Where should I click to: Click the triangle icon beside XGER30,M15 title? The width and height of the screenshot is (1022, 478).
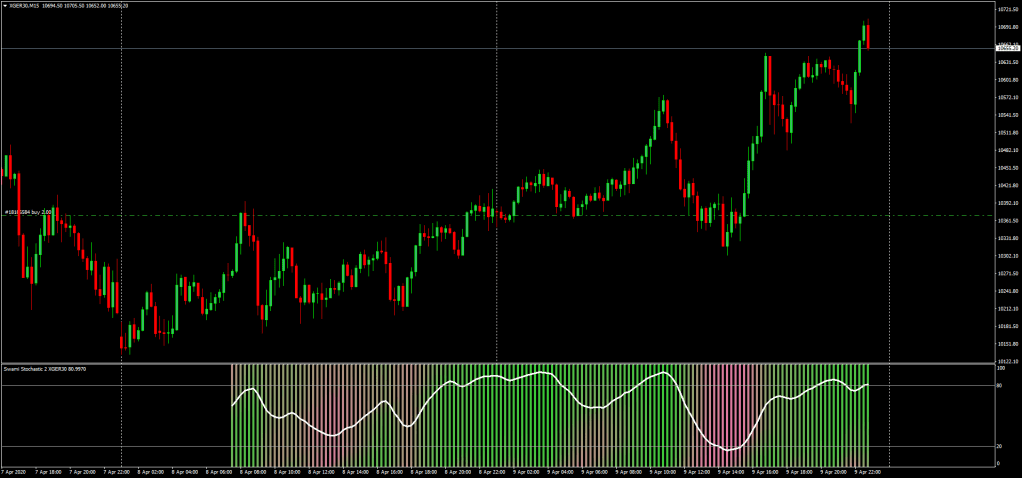5,7
